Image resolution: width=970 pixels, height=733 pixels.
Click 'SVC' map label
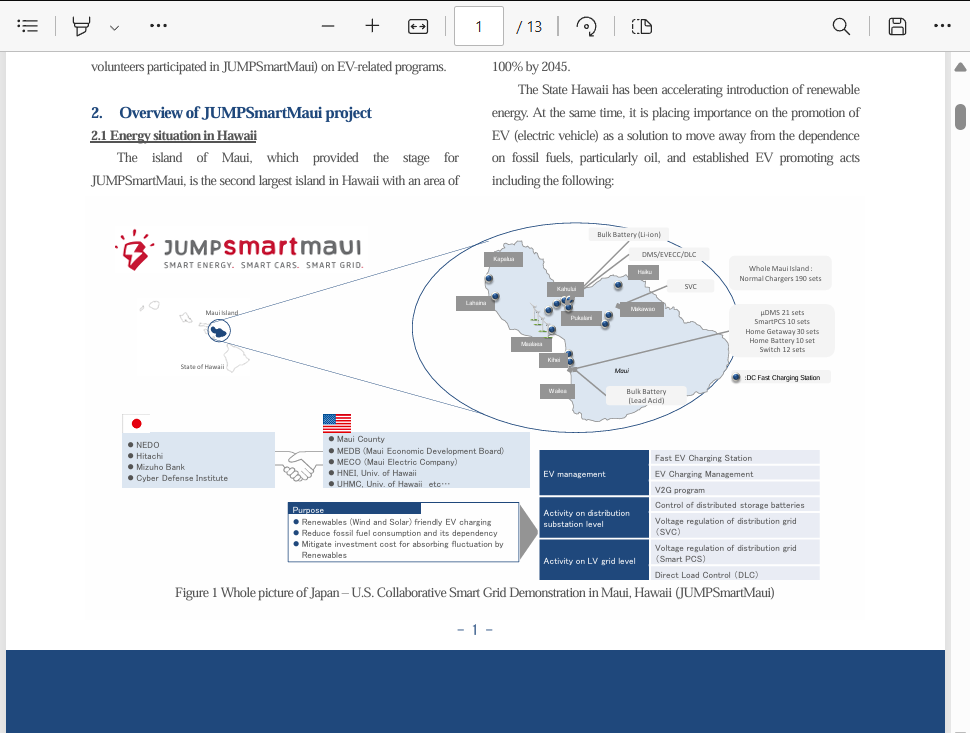690,286
